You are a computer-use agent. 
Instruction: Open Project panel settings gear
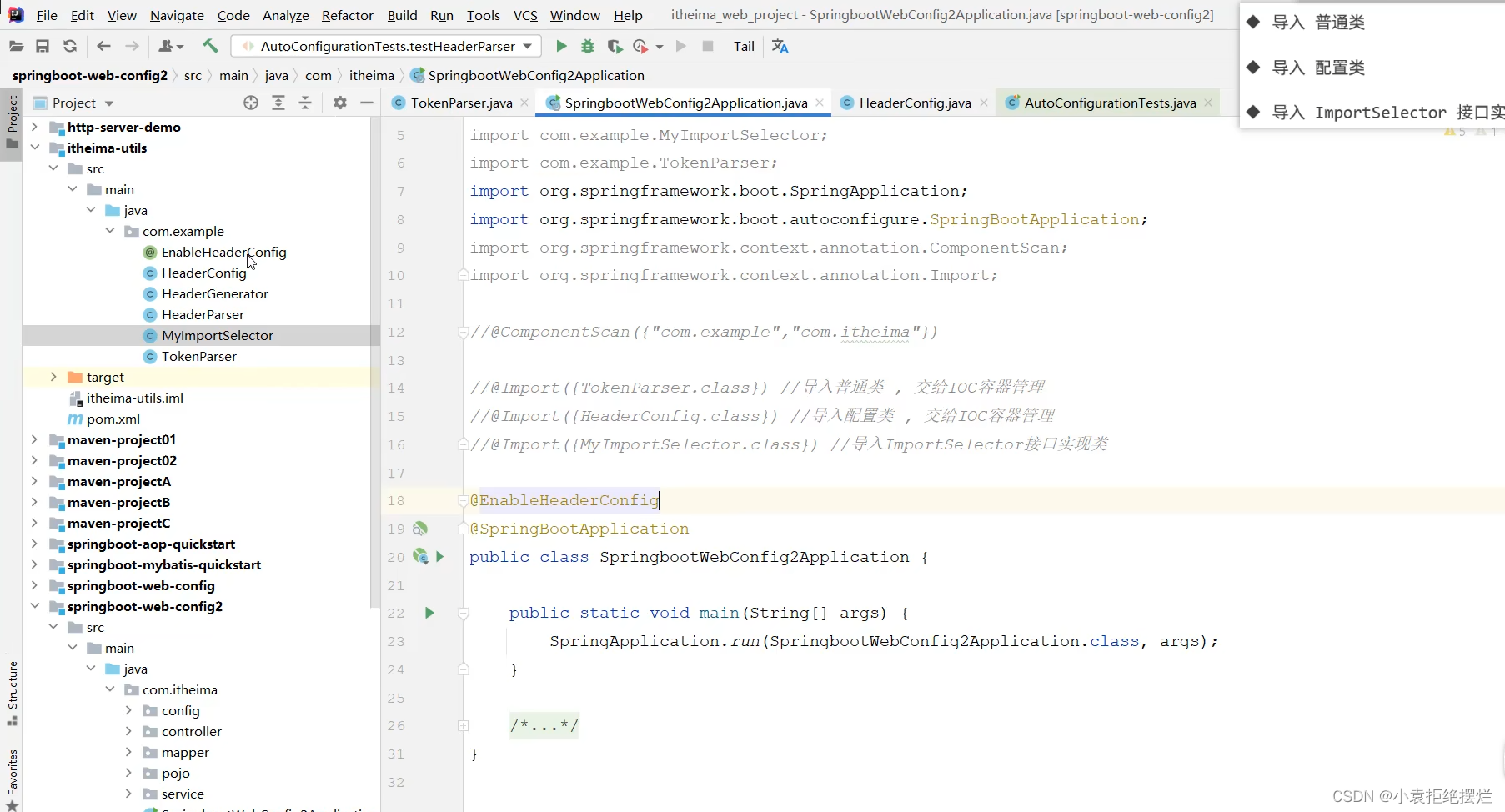pos(339,103)
